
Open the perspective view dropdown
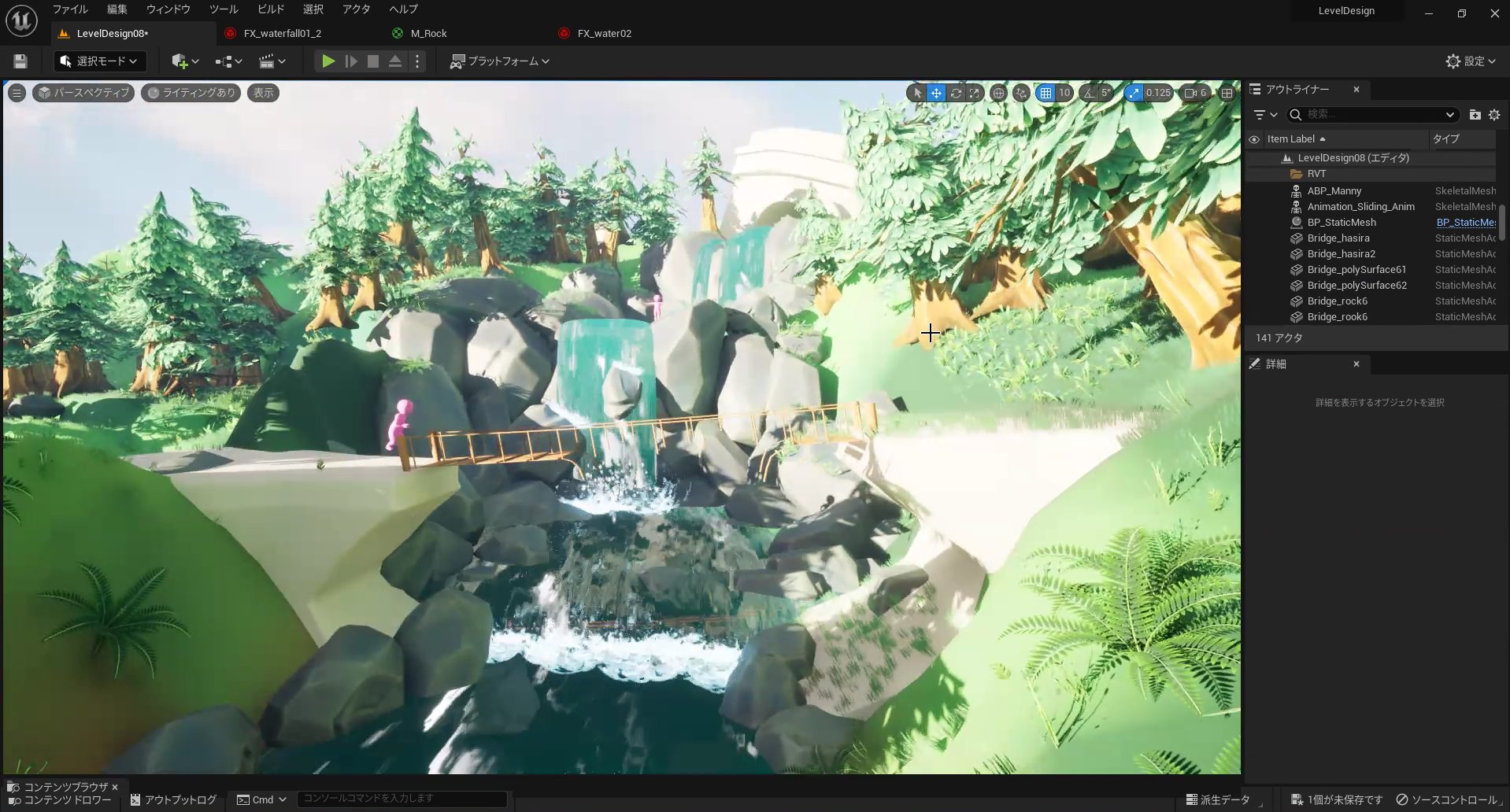(83, 93)
